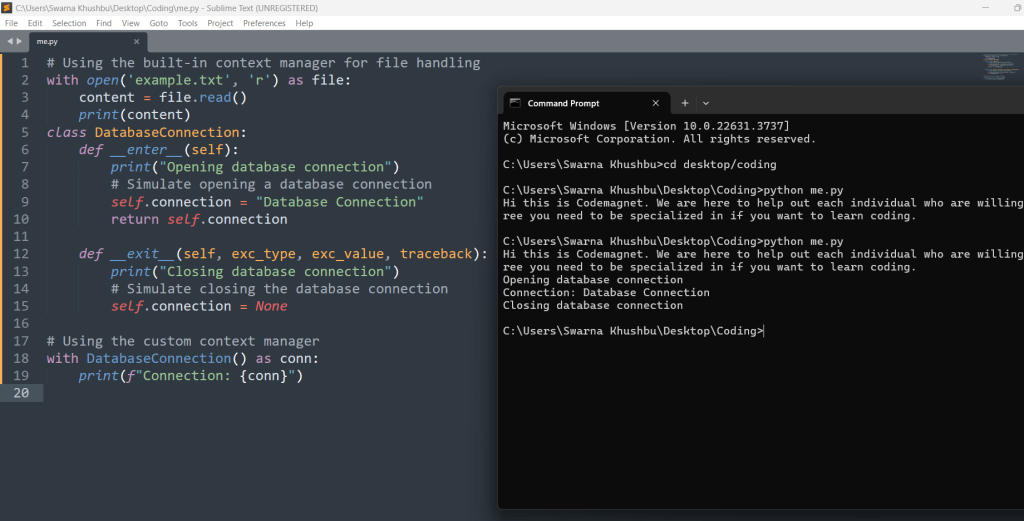Image resolution: width=1024 pixels, height=521 pixels.
Task: Click the last terminal prompt line
Action: (x=633, y=331)
